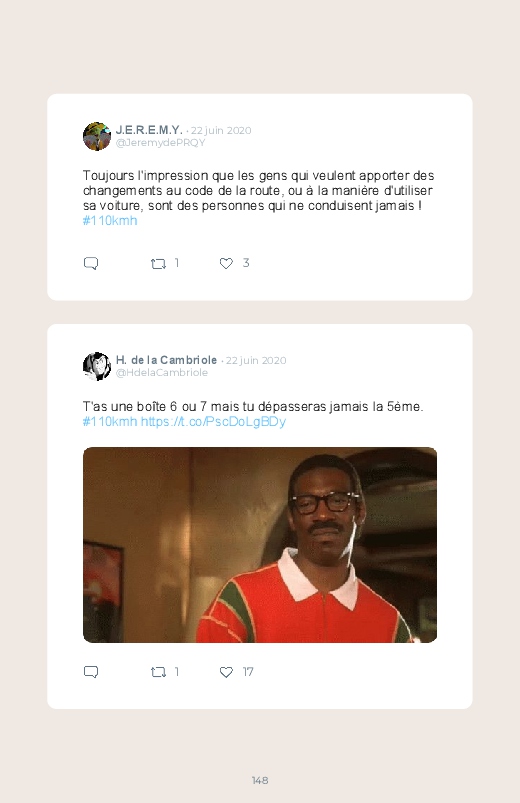Image resolution: width=520 pixels, height=803 pixels.
Task: Click reply icon on H. de la Cambriole tweet
Action: [x=91, y=672]
